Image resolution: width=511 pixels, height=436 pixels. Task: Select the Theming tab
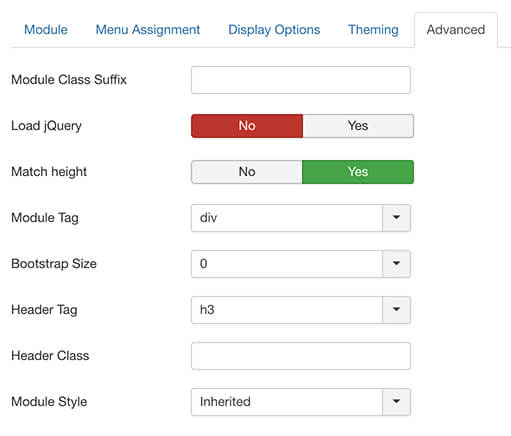coord(373,30)
